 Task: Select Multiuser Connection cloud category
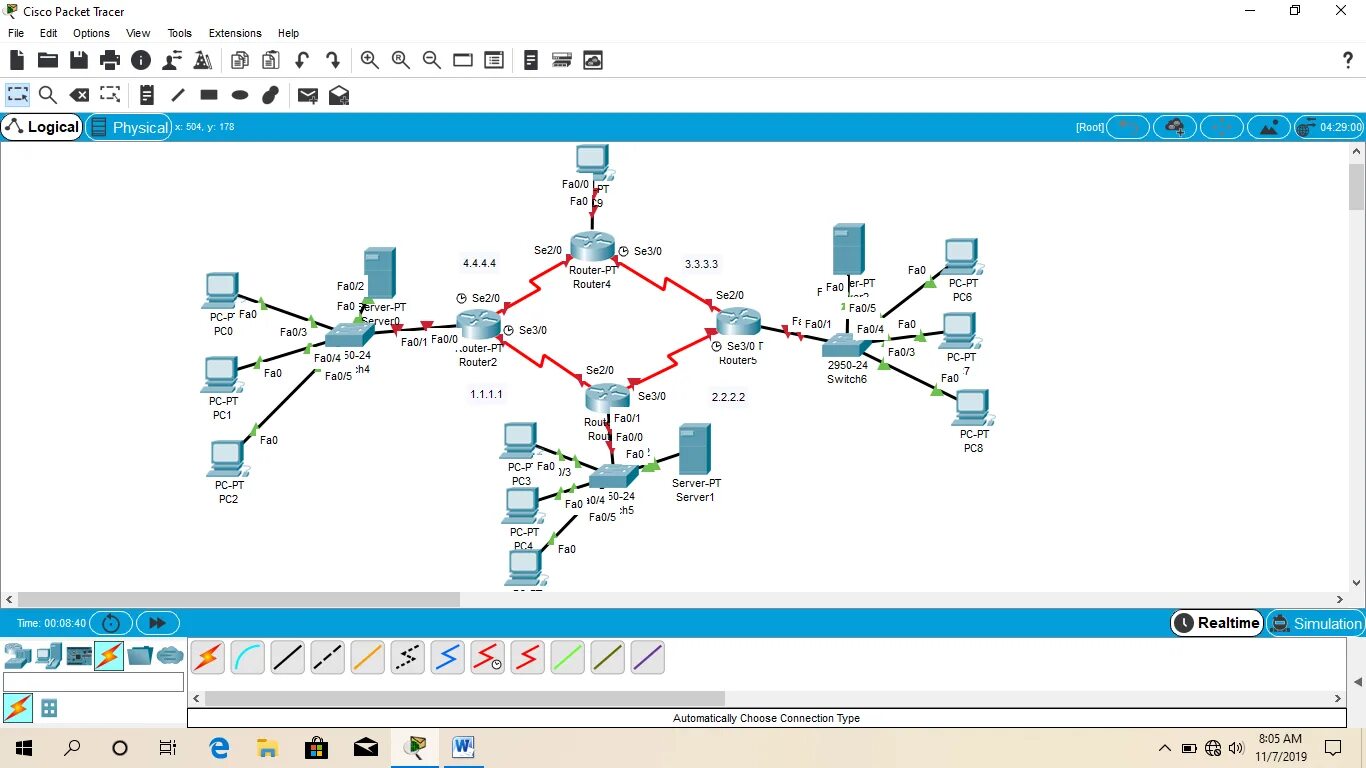click(x=170, y=656)
